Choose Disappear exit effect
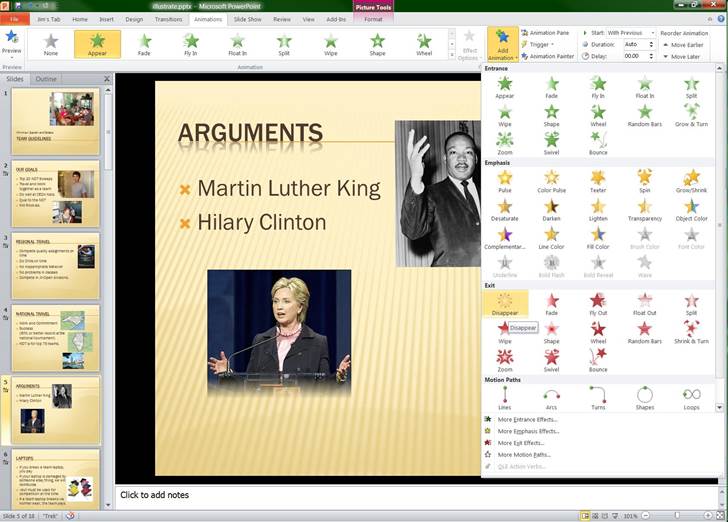728x522 pixels. (505, 304)
